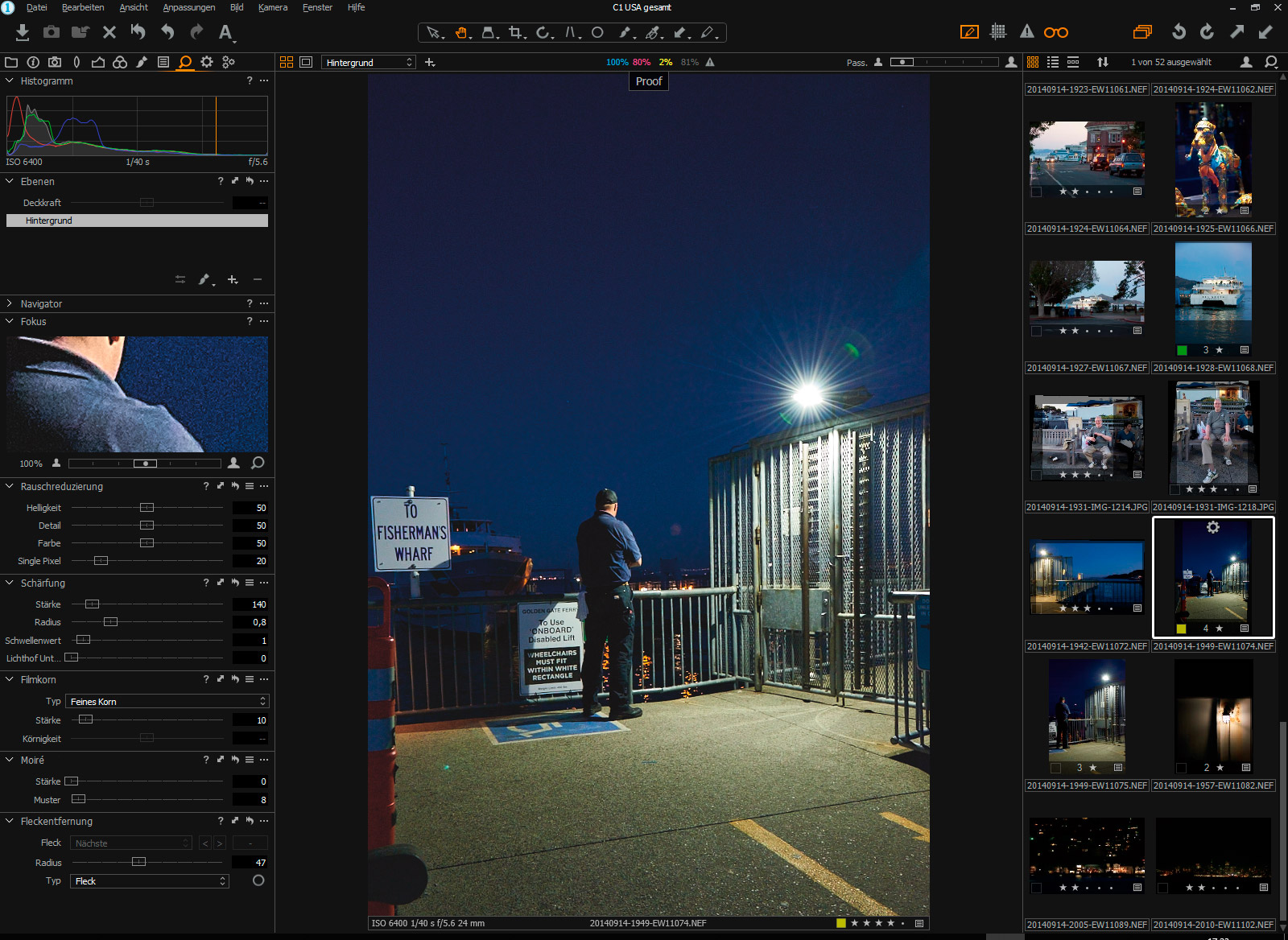Click the redo arrow icon

click(x=196, y=32)
